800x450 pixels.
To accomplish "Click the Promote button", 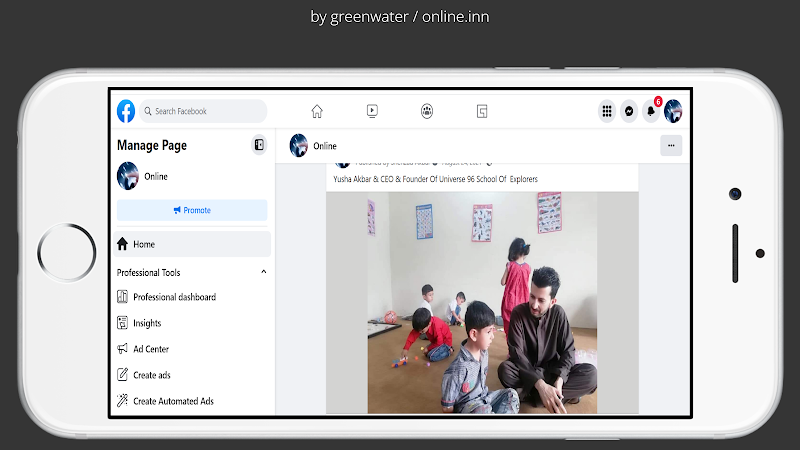I will click(x=192, y=210).
